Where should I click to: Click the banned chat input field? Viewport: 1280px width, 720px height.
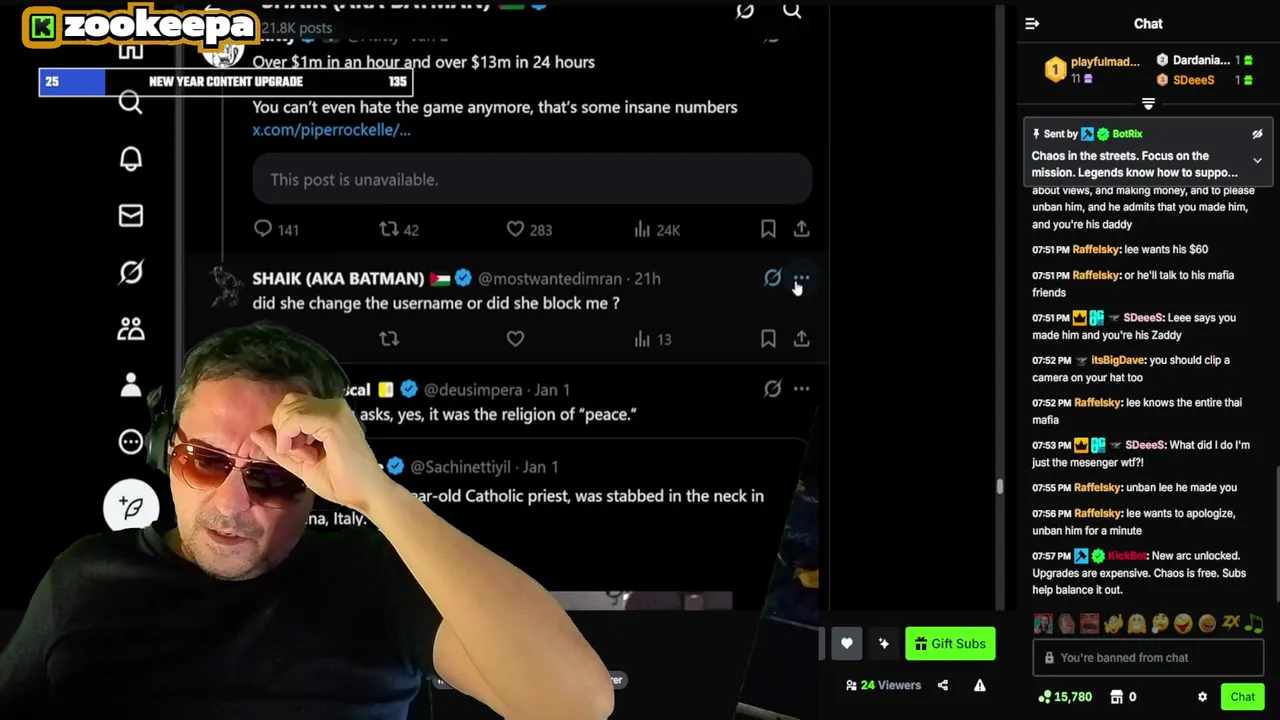(1148, 658)
